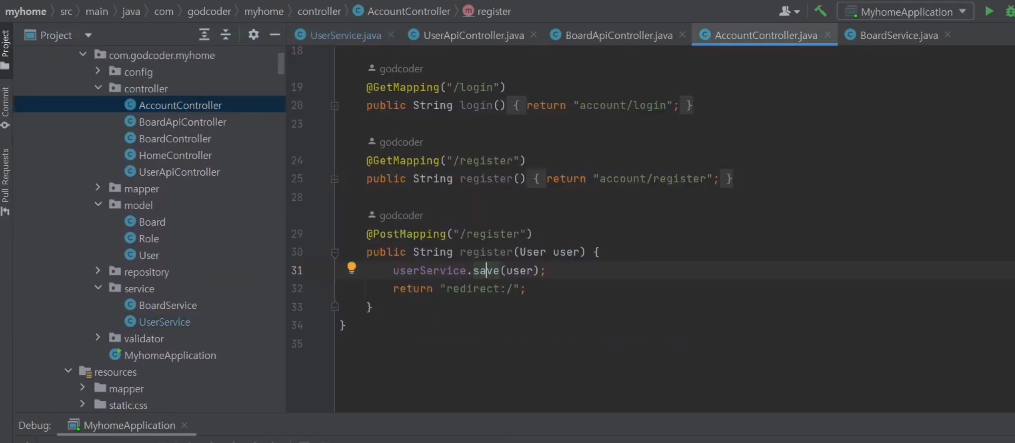Expand the validator folder
1015x443 pixels.
[98, 338]
